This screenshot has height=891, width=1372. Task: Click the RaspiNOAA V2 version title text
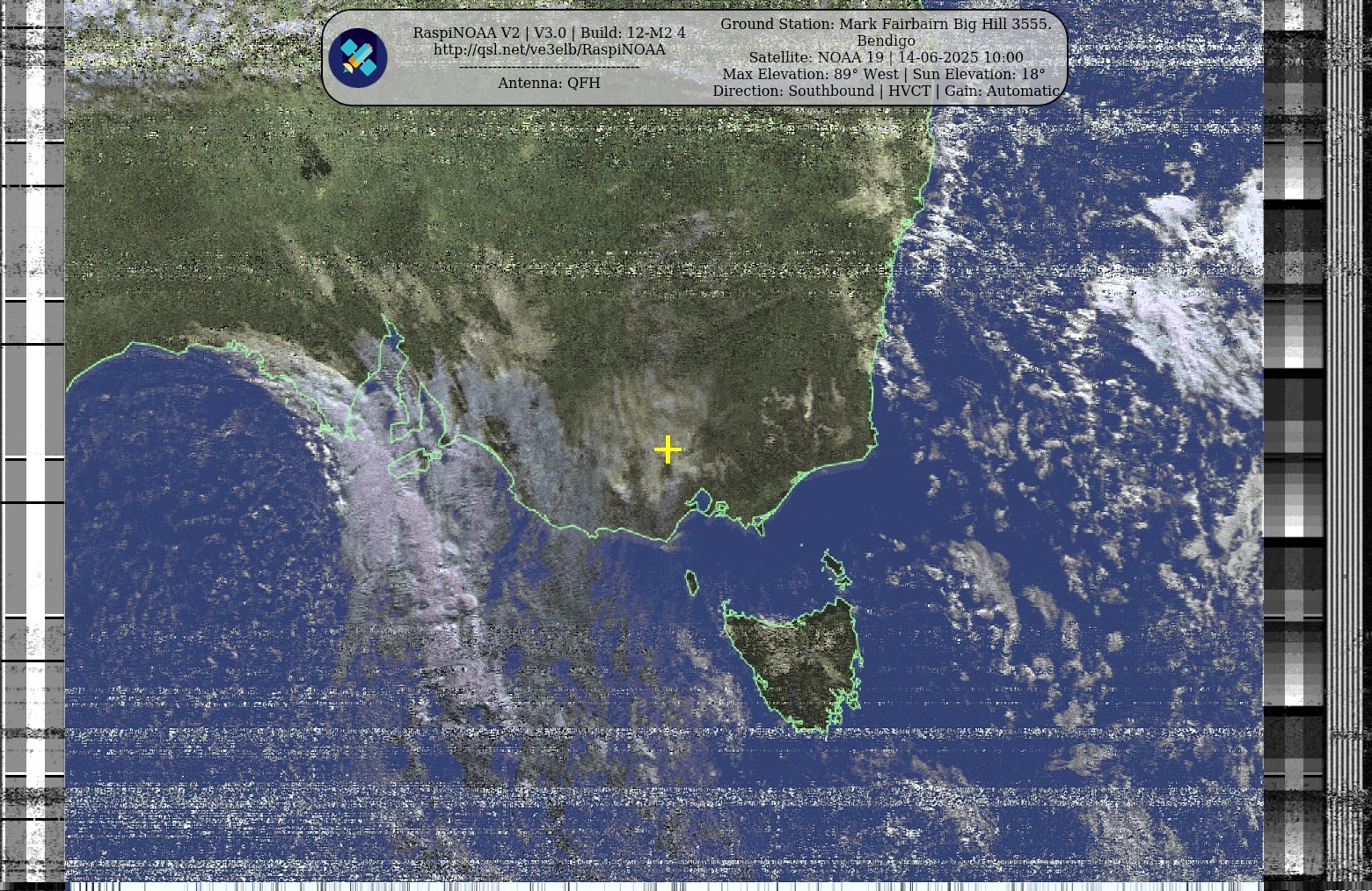pyautogui.click(x=549, y=33)
